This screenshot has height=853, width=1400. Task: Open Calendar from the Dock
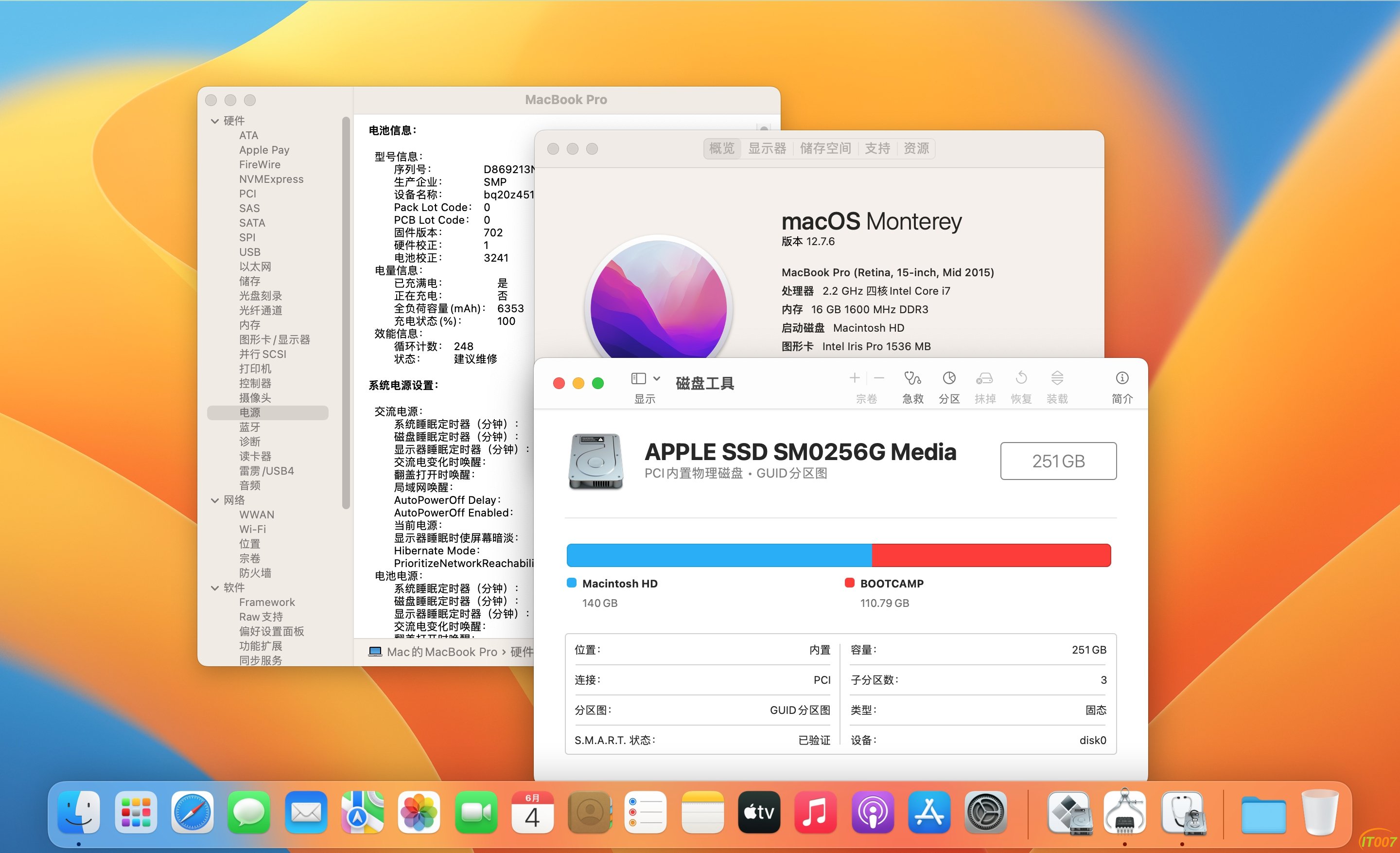pyautogui.click(x=532, y=813)
